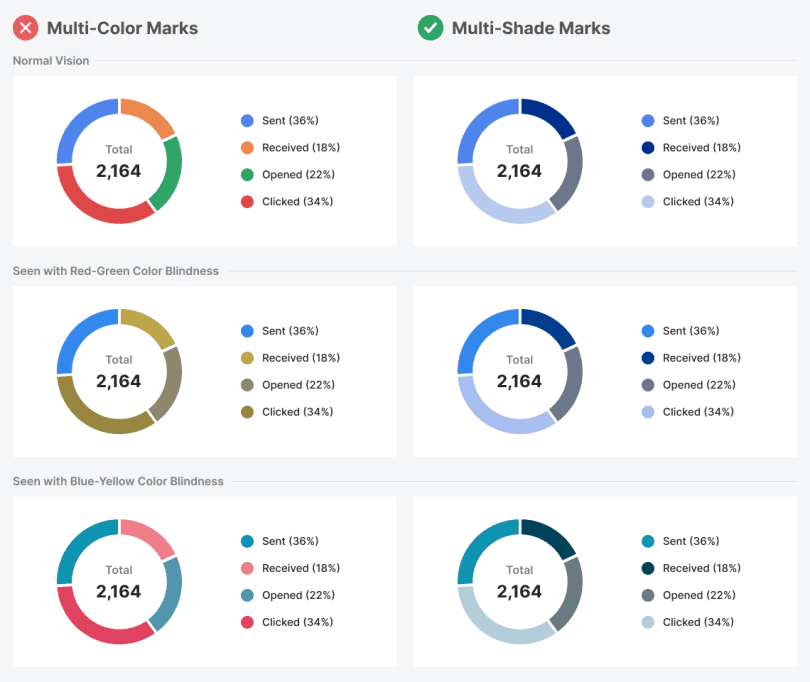
Task: Click the red X icon beside Multi-Color Marks
Action: coord(26,28)
